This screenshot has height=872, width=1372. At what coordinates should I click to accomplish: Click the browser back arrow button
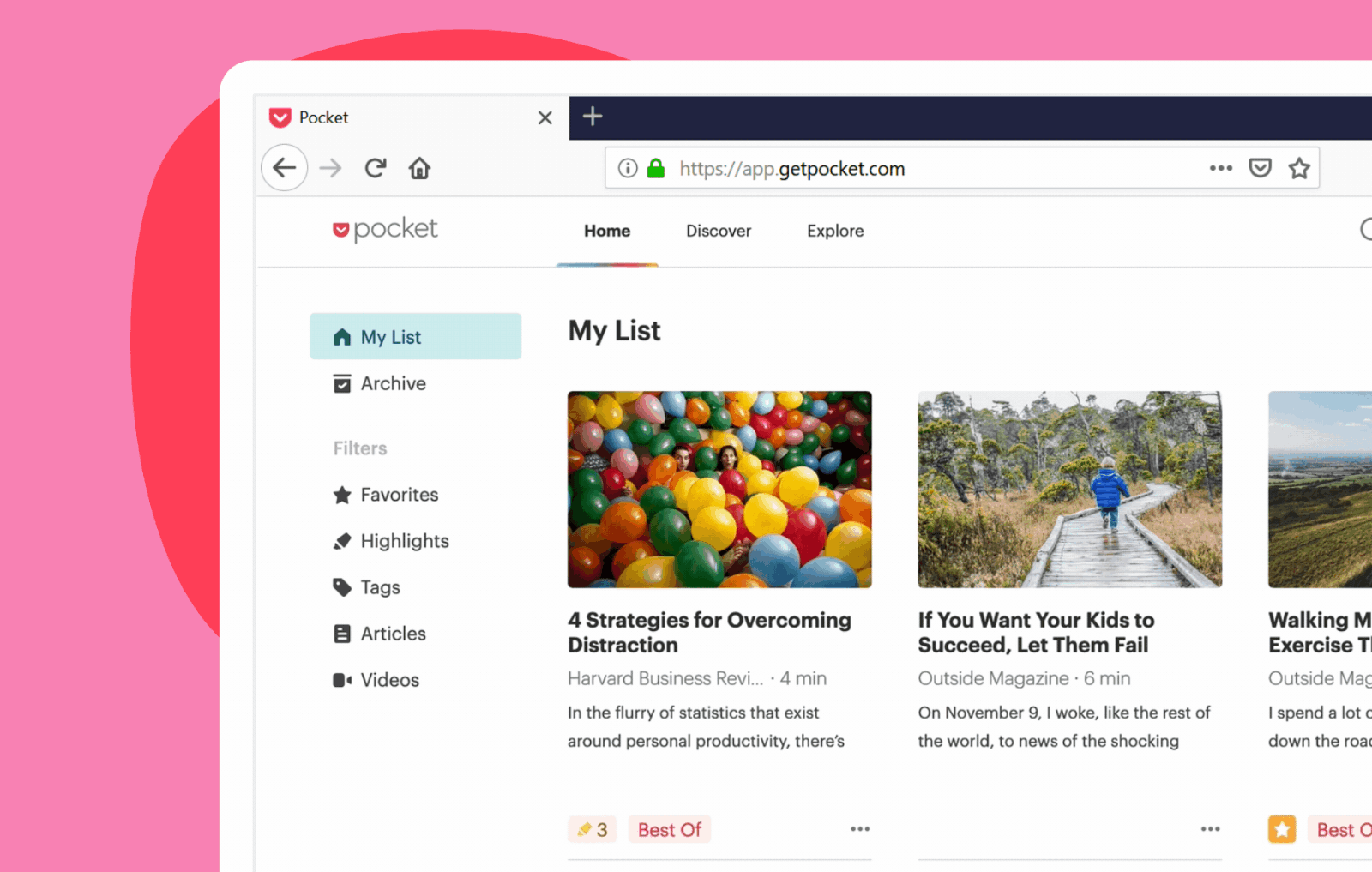[285, 168]
